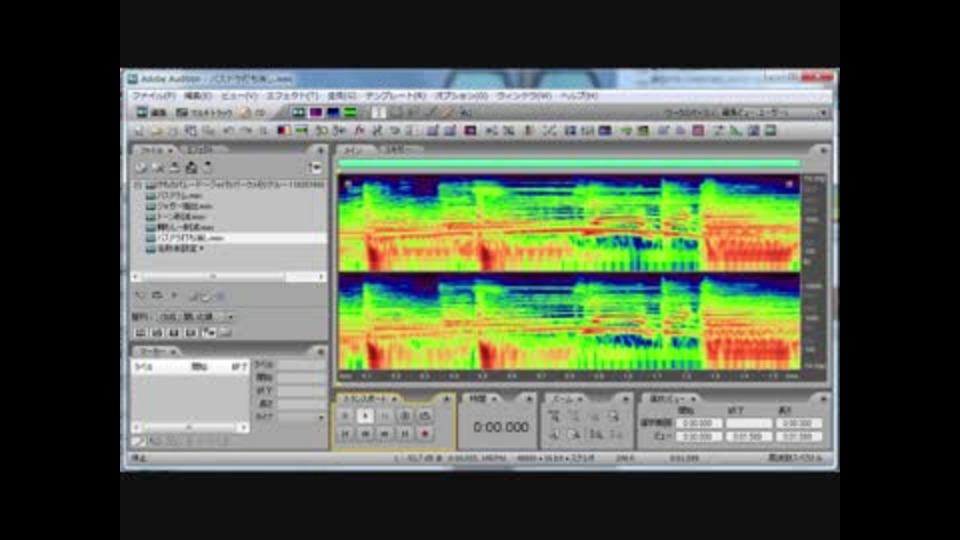Toggle Loop playback button in transport panel
This screenshot has width=960, height=540.
[x=425, y=416]
